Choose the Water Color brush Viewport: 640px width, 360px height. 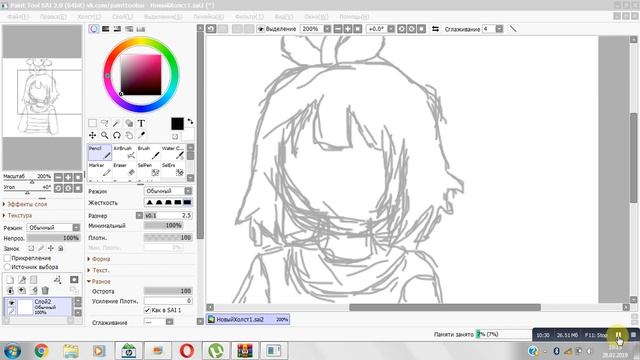pos(173,152)
